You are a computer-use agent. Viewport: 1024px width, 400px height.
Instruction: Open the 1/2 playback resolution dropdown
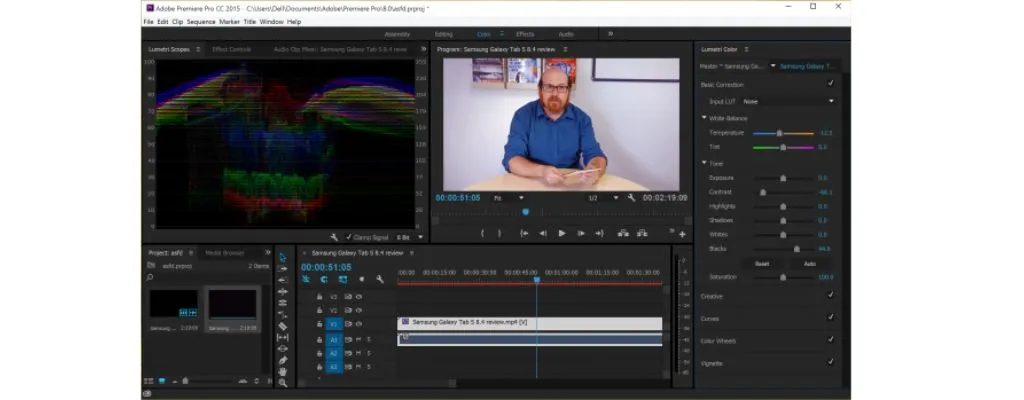(602, 197)
